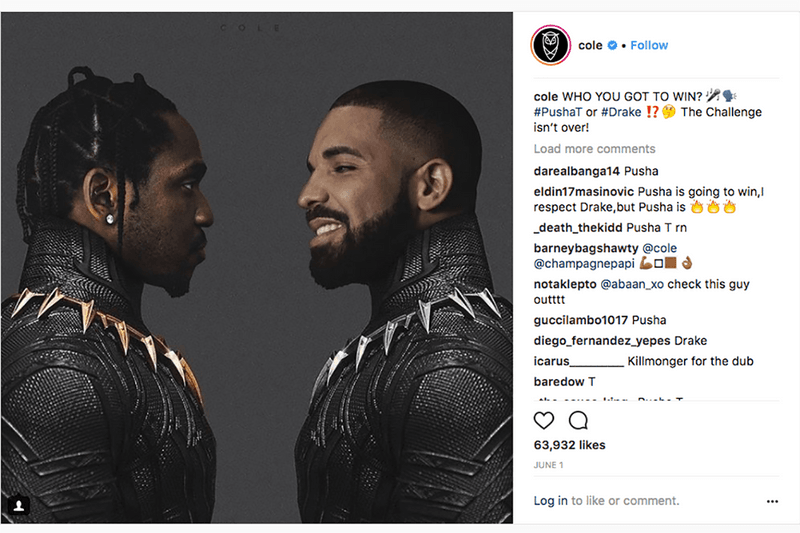Click Log in link
Screen dimensions: 800x533
pos(551,501)
